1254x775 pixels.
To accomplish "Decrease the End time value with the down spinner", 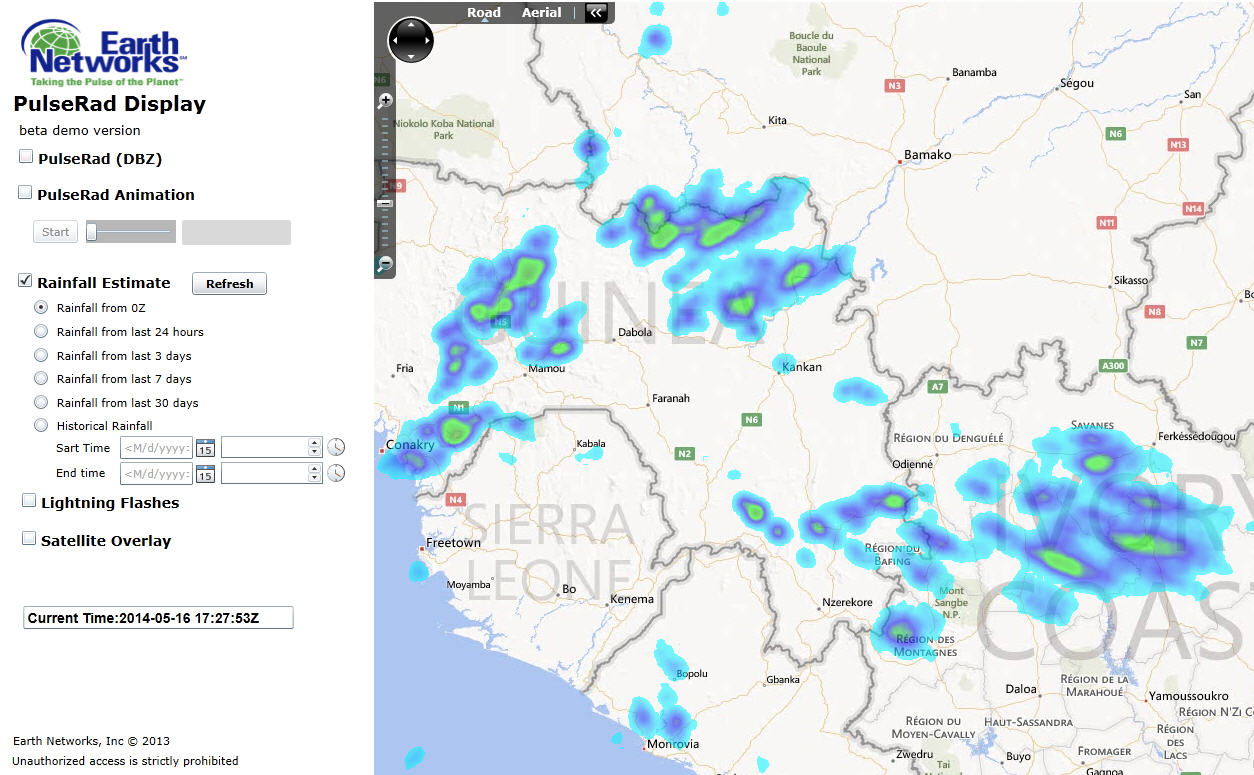I will pyautogui.click(x=314, y=478).
